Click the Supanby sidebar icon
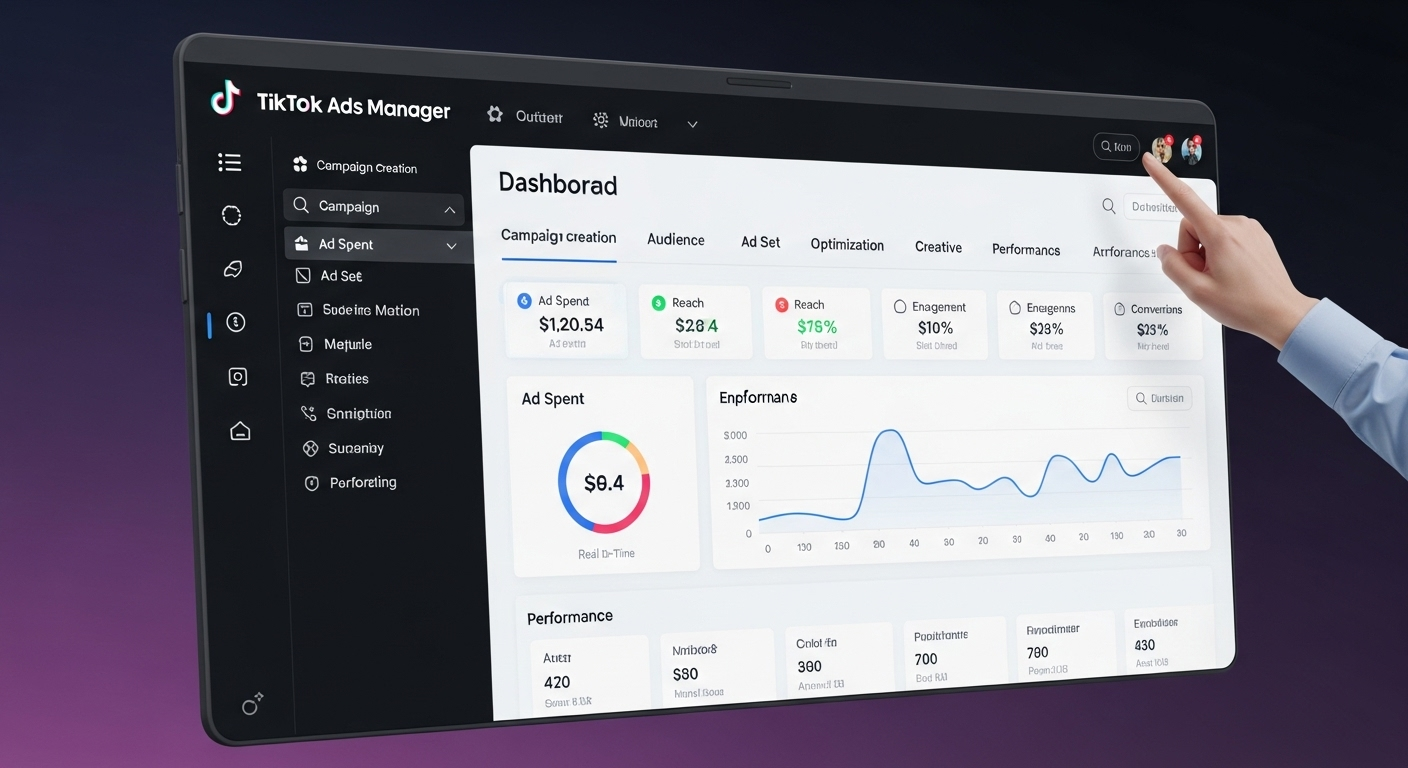 click(310, 448)
